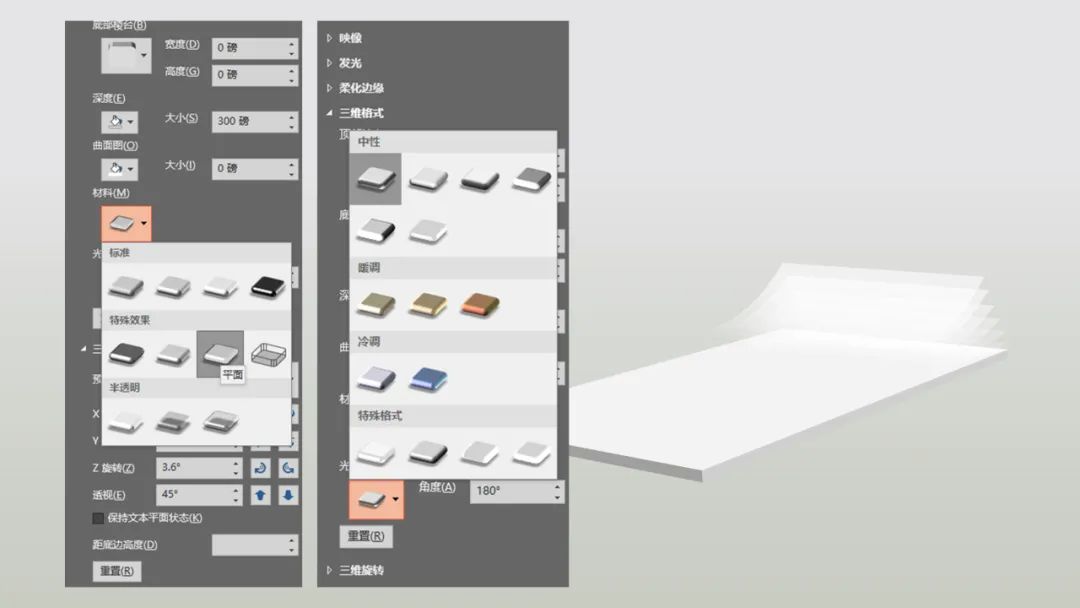Click the clockwise Z rotation icon
Screen dimensions: 1080x608
click(x=260, y=468)
